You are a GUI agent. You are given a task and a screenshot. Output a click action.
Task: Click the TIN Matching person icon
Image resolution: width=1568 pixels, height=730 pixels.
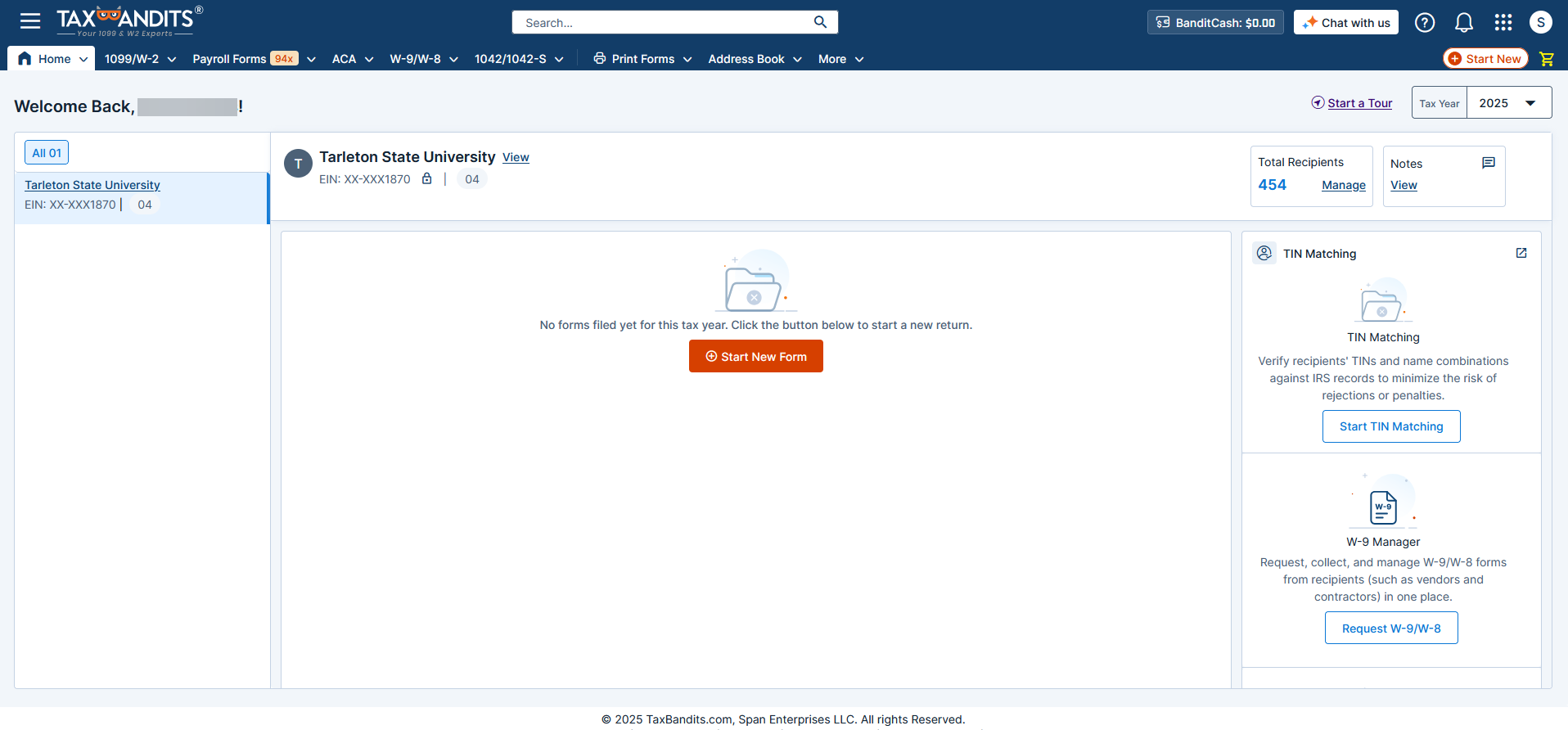tap(1264, 253)
